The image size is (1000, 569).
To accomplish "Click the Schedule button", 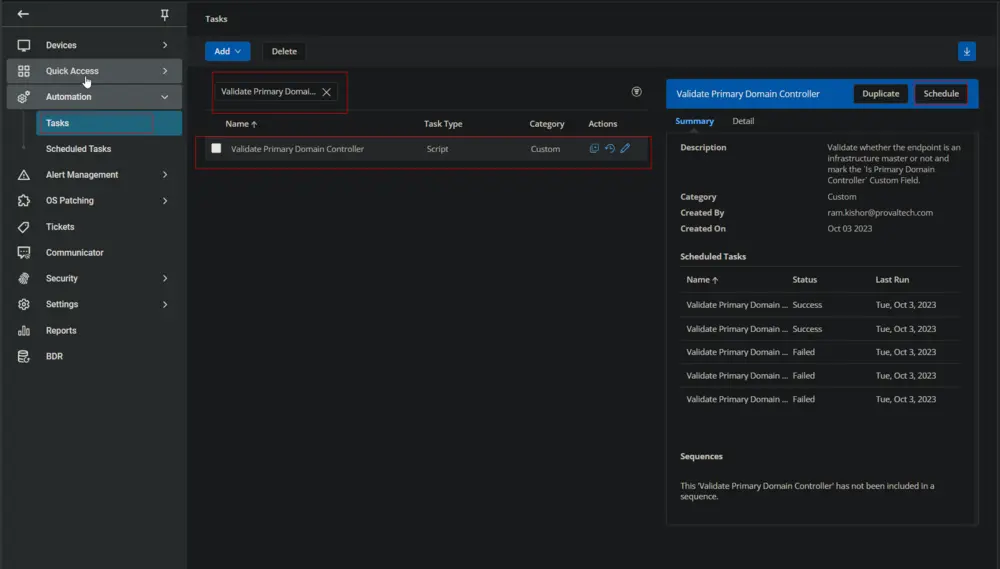I will tap(941, 94).
